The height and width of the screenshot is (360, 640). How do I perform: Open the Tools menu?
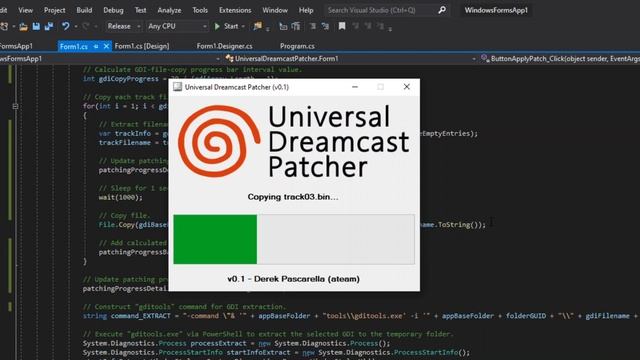point(200,10)
